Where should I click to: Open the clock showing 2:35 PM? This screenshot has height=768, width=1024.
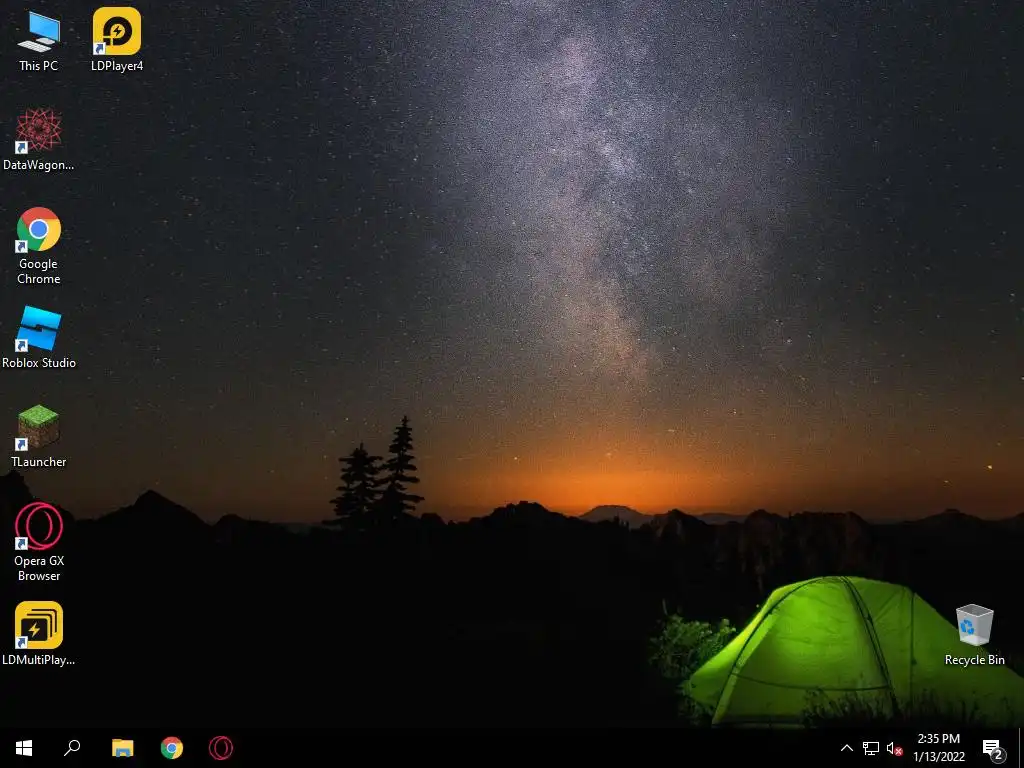tap(938, 748)
